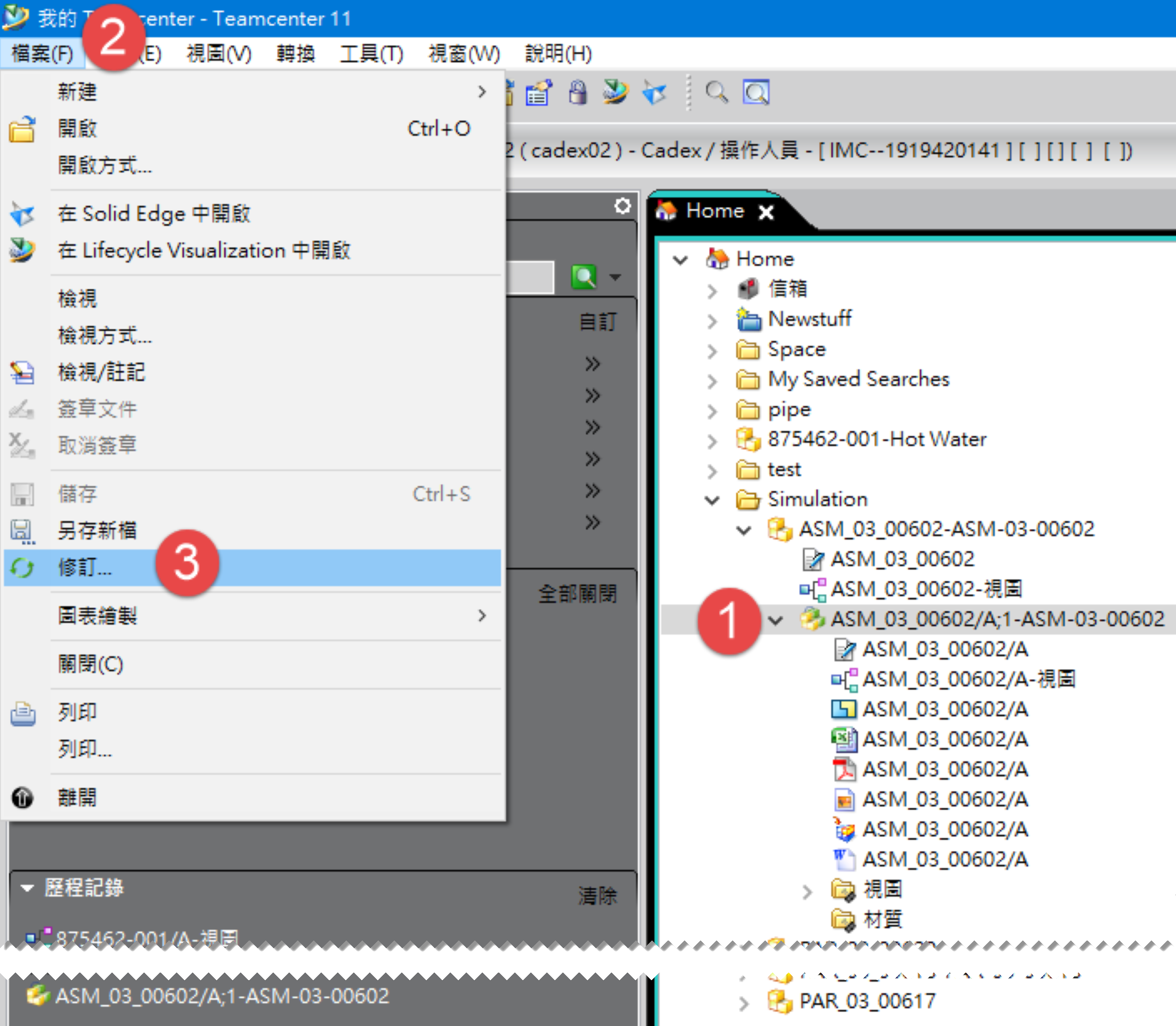Click the boxed magnifier toolbar icon
Image resolution: width=1176 pixels, height=1026 pixels.
click(756, 92)
